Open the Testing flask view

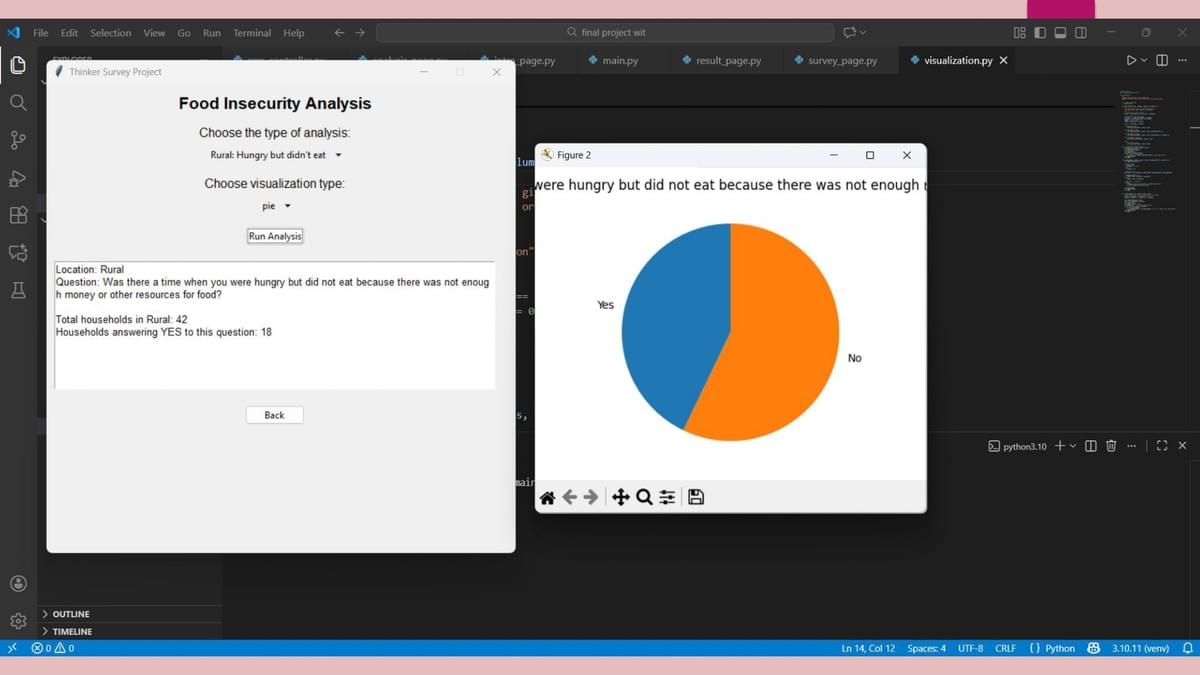pyautogui.click(x=18, y=290)
